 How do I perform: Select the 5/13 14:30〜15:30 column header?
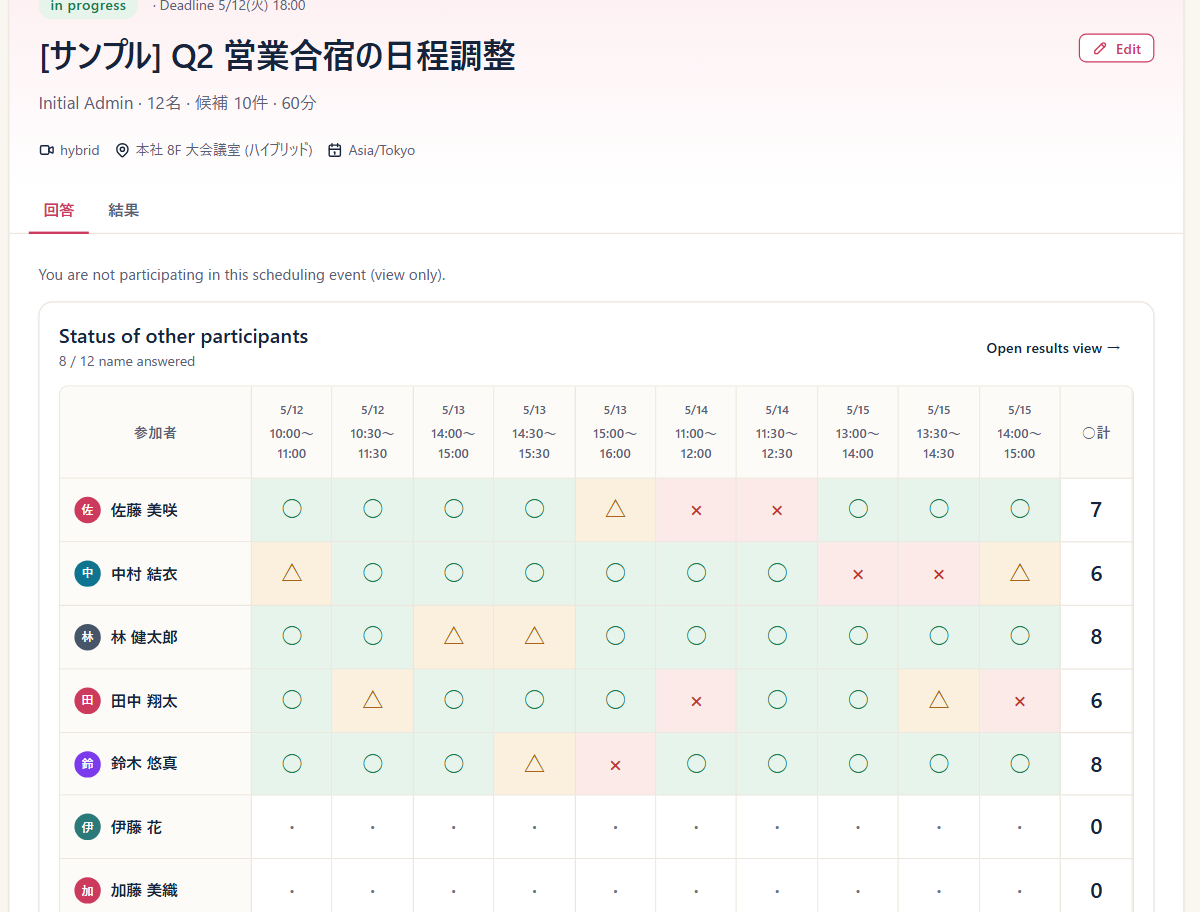(535, 432)
